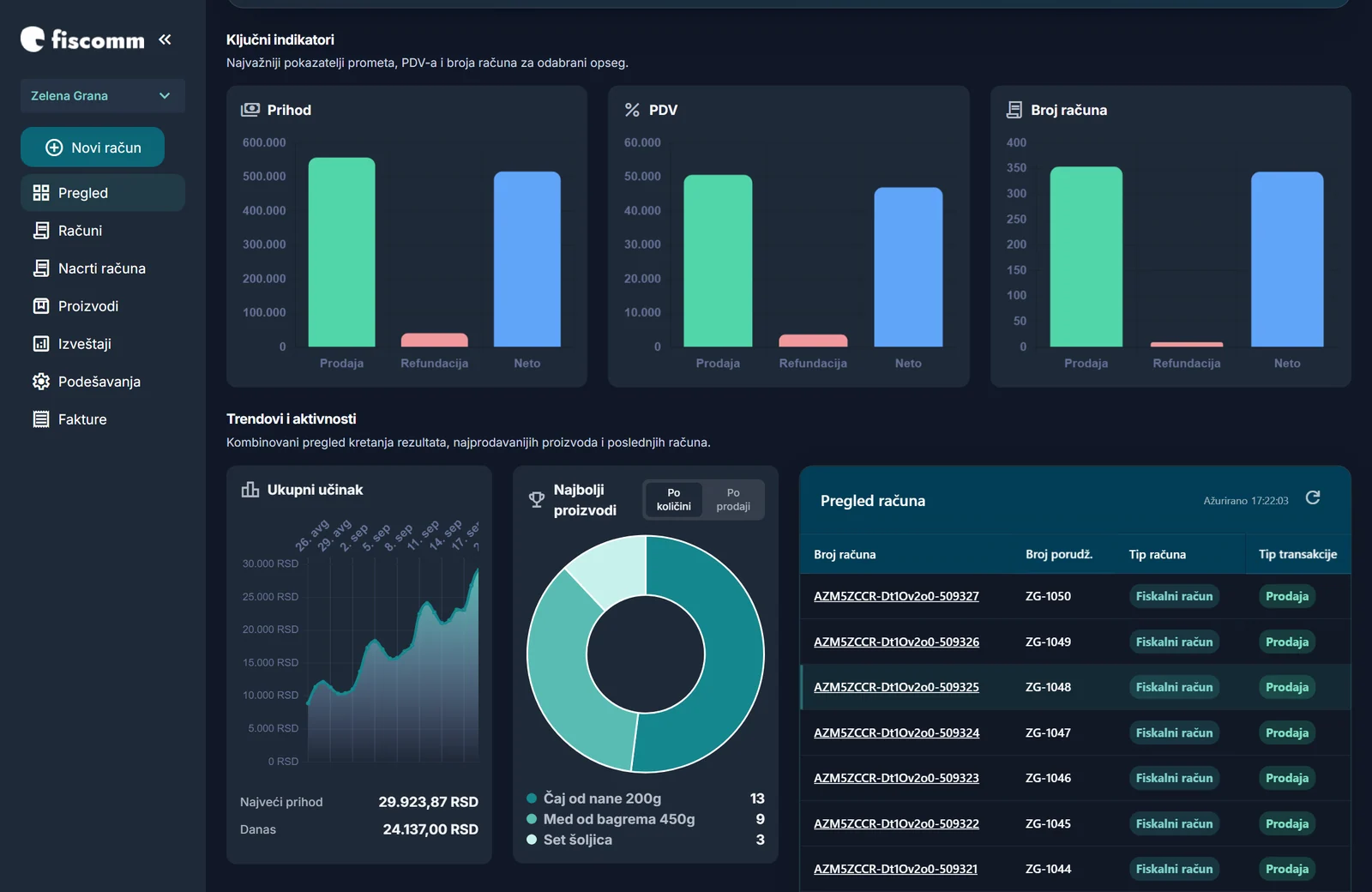Click the fiscomm logo icon
Viewport: 1372px width, 892px height.
pos(33,39)
